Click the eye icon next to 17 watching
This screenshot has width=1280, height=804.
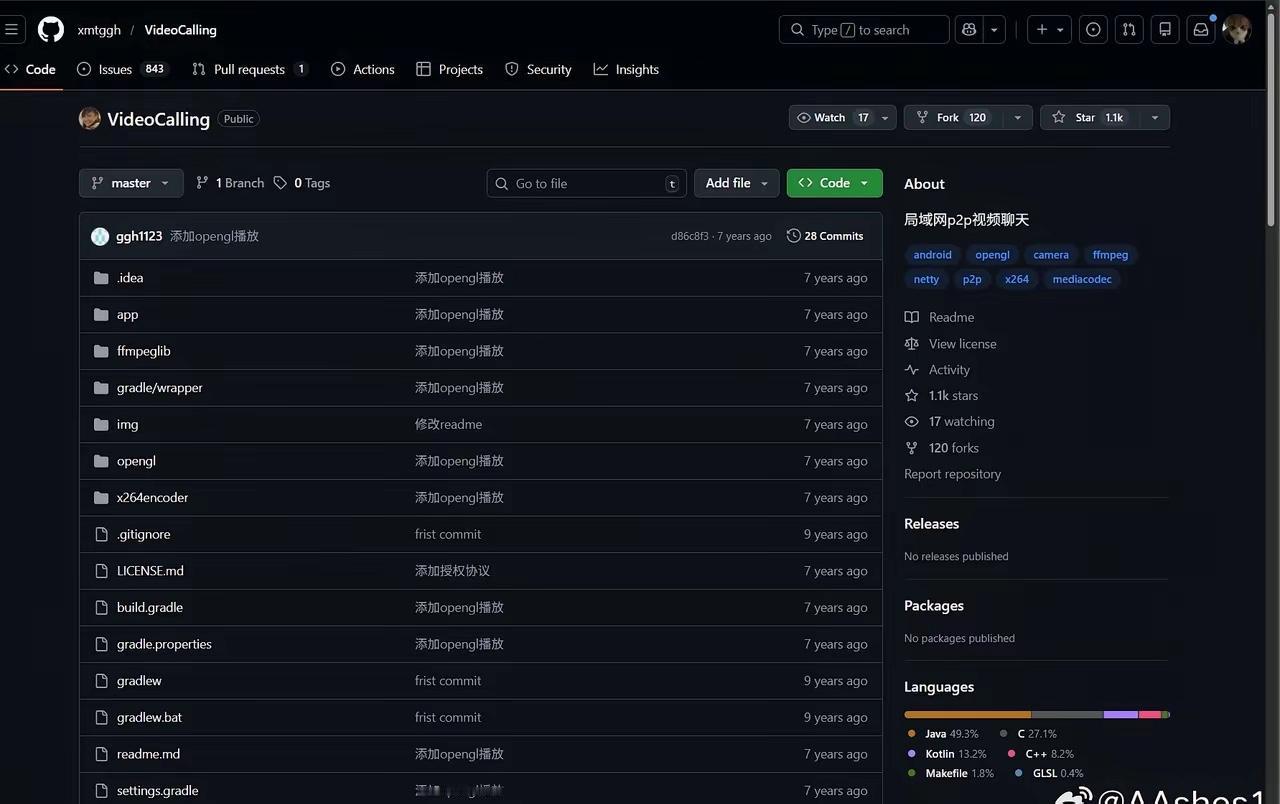(912, 421)
